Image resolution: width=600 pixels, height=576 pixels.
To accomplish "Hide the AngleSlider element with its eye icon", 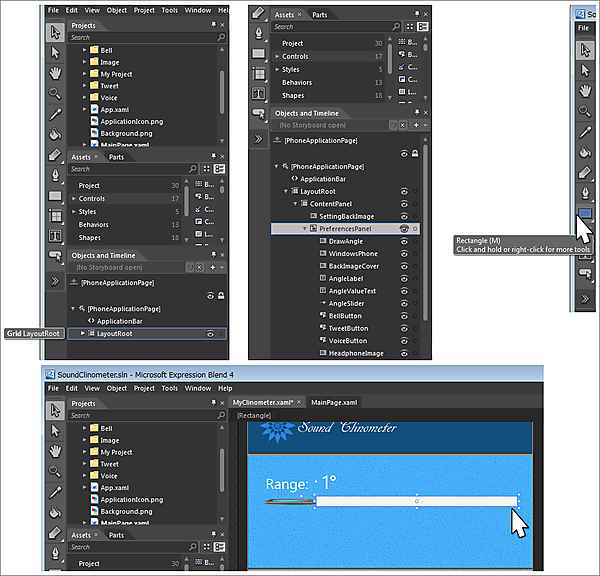I will click(x=403, y=303).
